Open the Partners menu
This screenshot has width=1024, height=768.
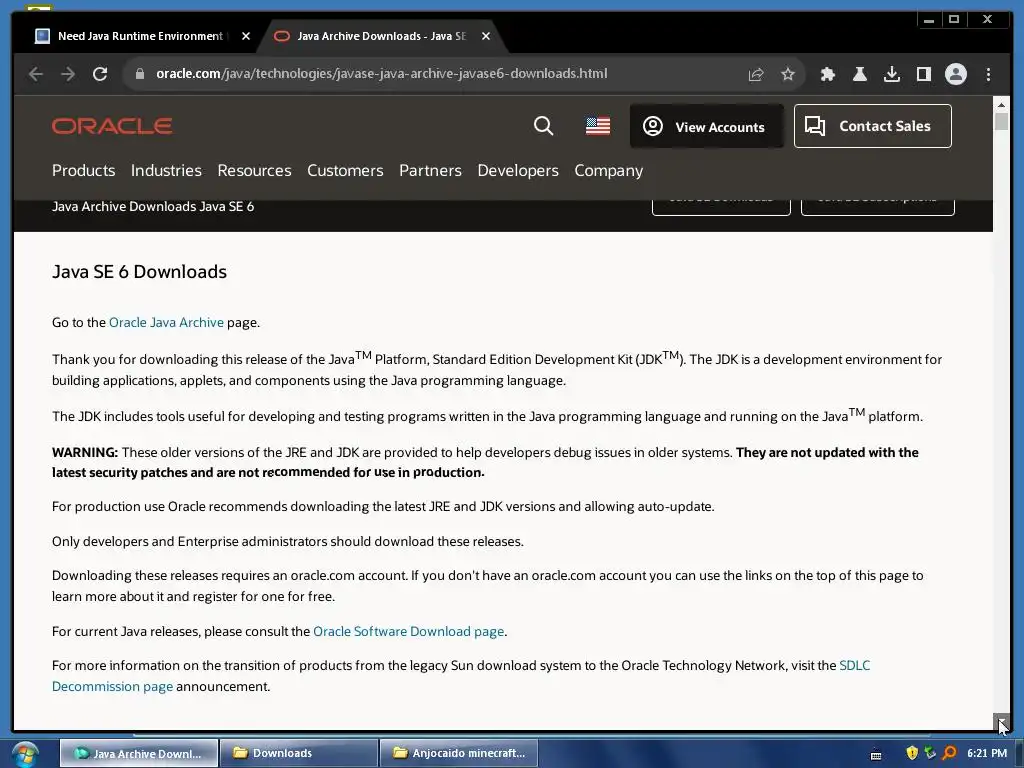pyautogui.click(x=430, y=170)
